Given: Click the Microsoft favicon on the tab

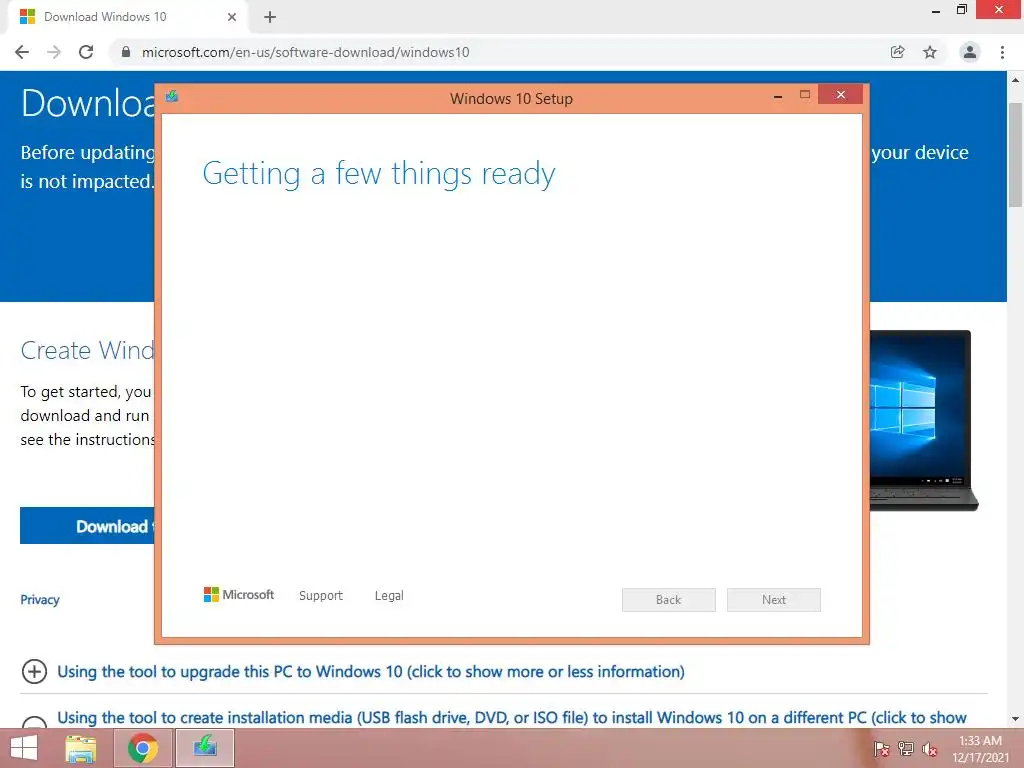Looking at the screenshot, I should pos(27,17).
